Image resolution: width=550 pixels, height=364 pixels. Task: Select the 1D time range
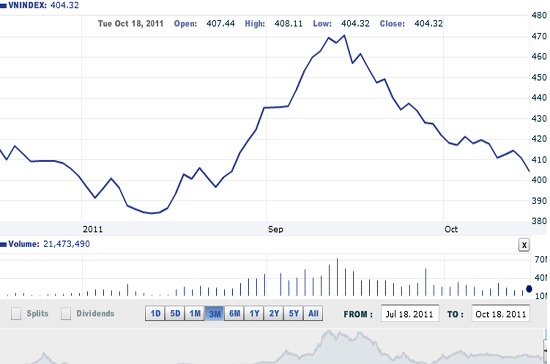[x=155, y=314]
